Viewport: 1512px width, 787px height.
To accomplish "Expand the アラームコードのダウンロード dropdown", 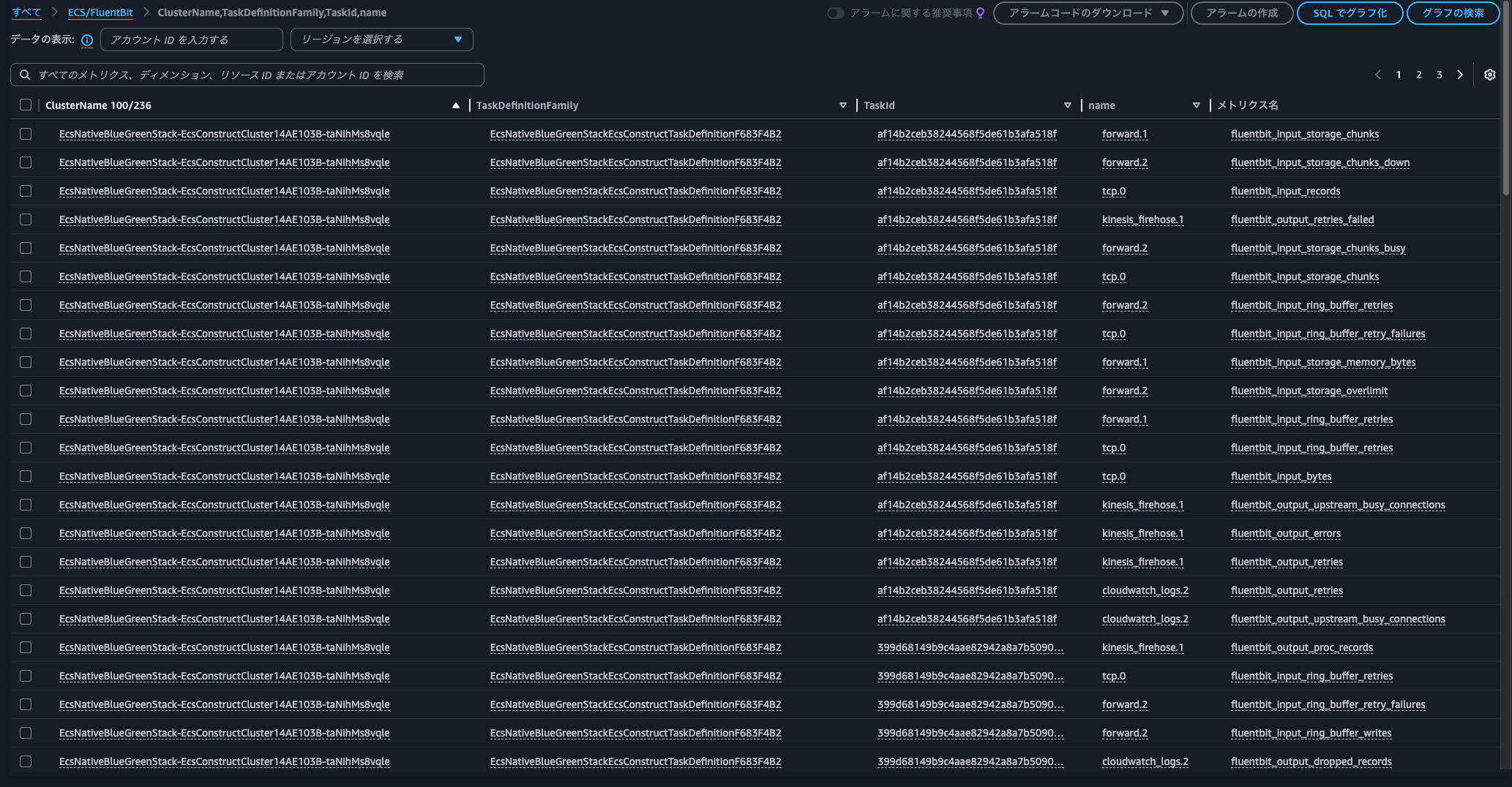I will (1088, 12).
